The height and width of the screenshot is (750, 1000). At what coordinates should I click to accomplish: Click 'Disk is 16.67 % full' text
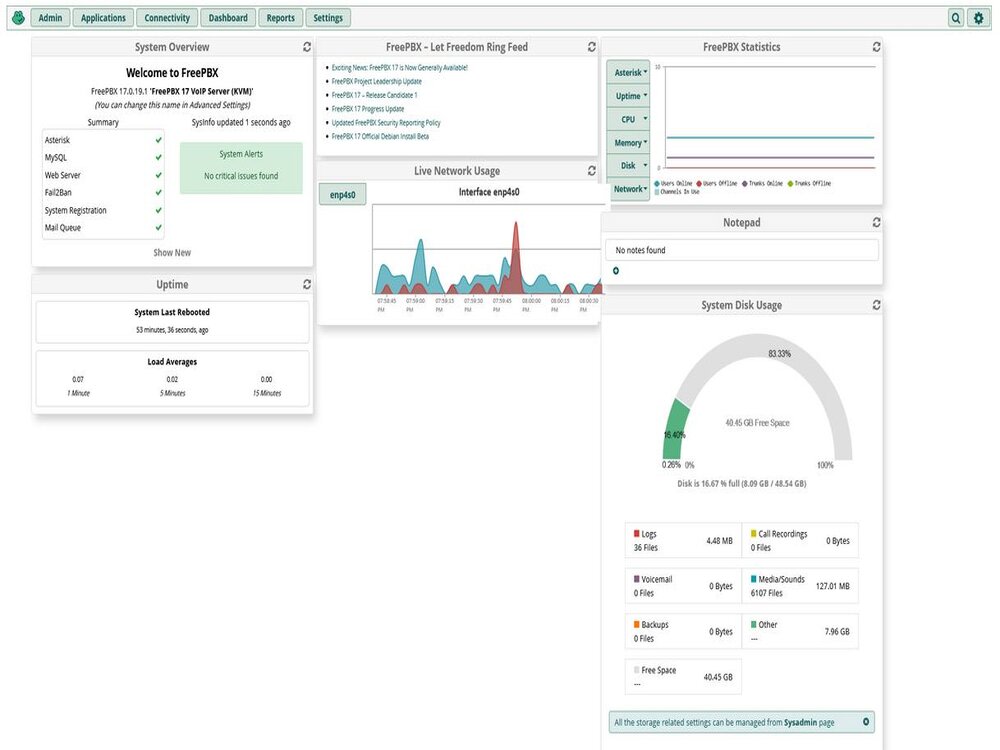pyautogui.click(x=741, y=483)
